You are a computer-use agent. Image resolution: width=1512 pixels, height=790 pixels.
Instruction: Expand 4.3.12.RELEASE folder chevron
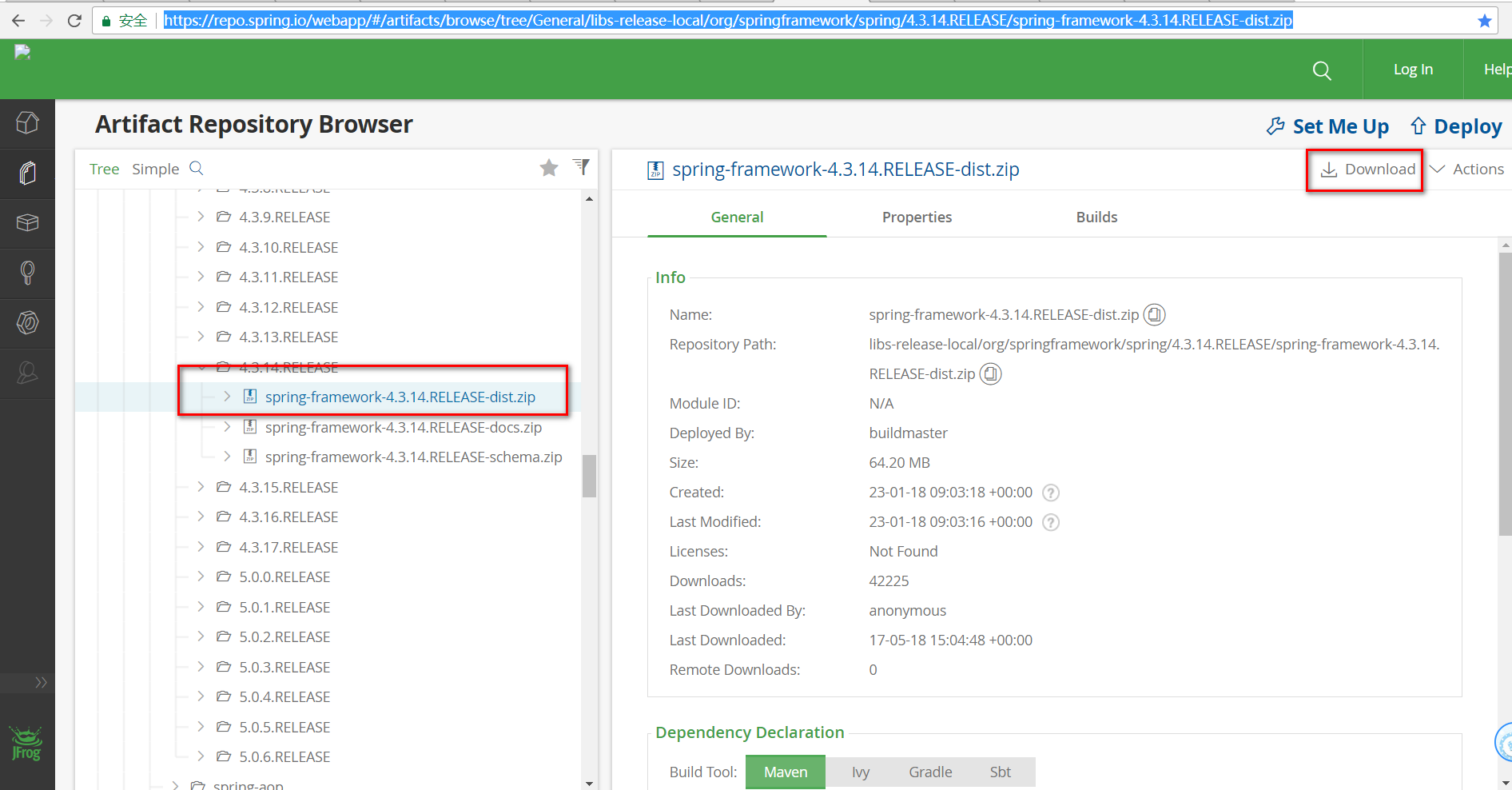point(201,307)
